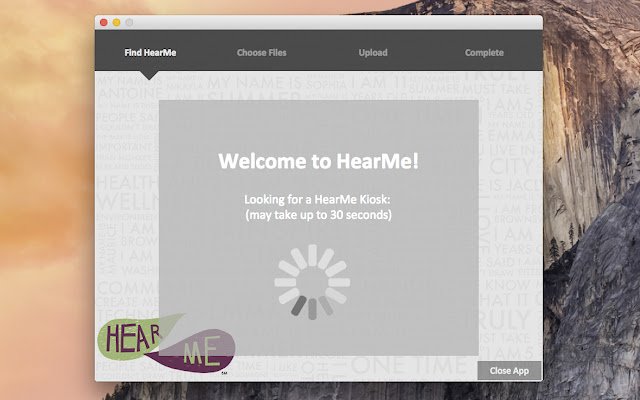The height and width of the screenshot is (400, 640).
Task: Click the Close App button
Action: click(509, 371)
